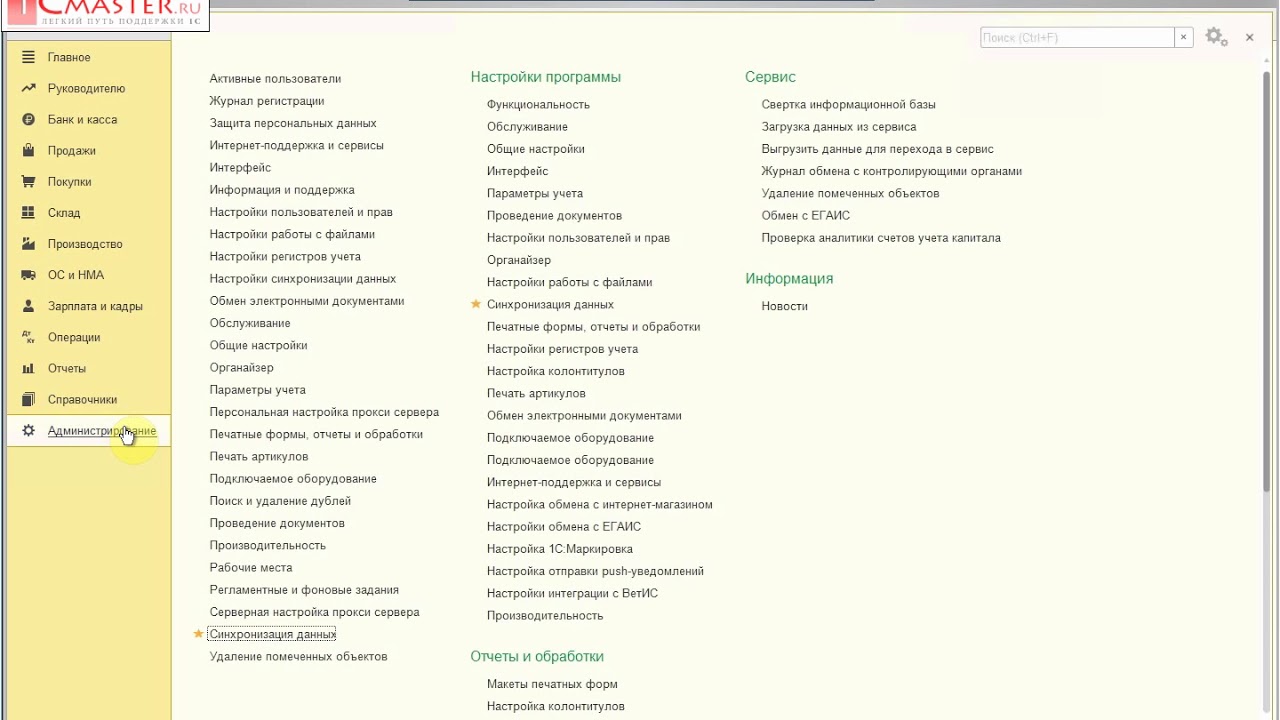Image resolution: width=1280 pixels, height=720 pixels.
Task: Open Макеты печатных форм
Action: coord(552,684)
